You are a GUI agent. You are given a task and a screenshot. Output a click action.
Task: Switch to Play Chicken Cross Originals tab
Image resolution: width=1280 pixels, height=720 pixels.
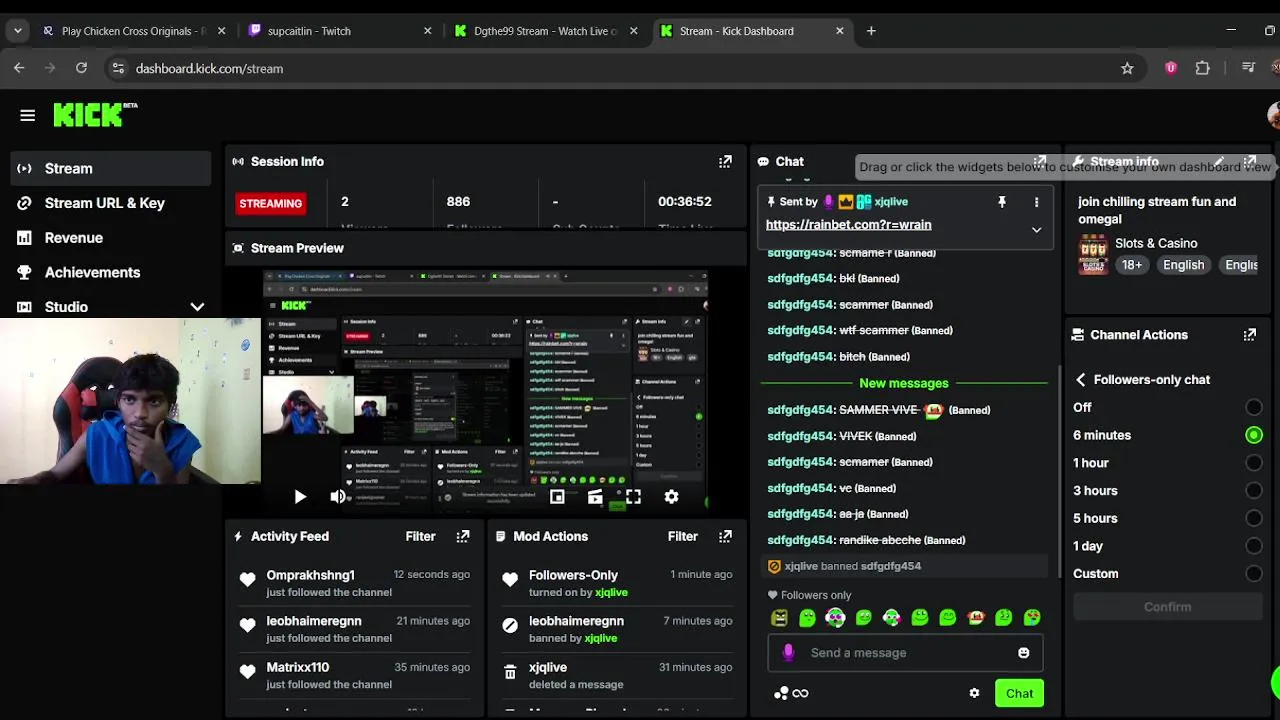[133, 31]
